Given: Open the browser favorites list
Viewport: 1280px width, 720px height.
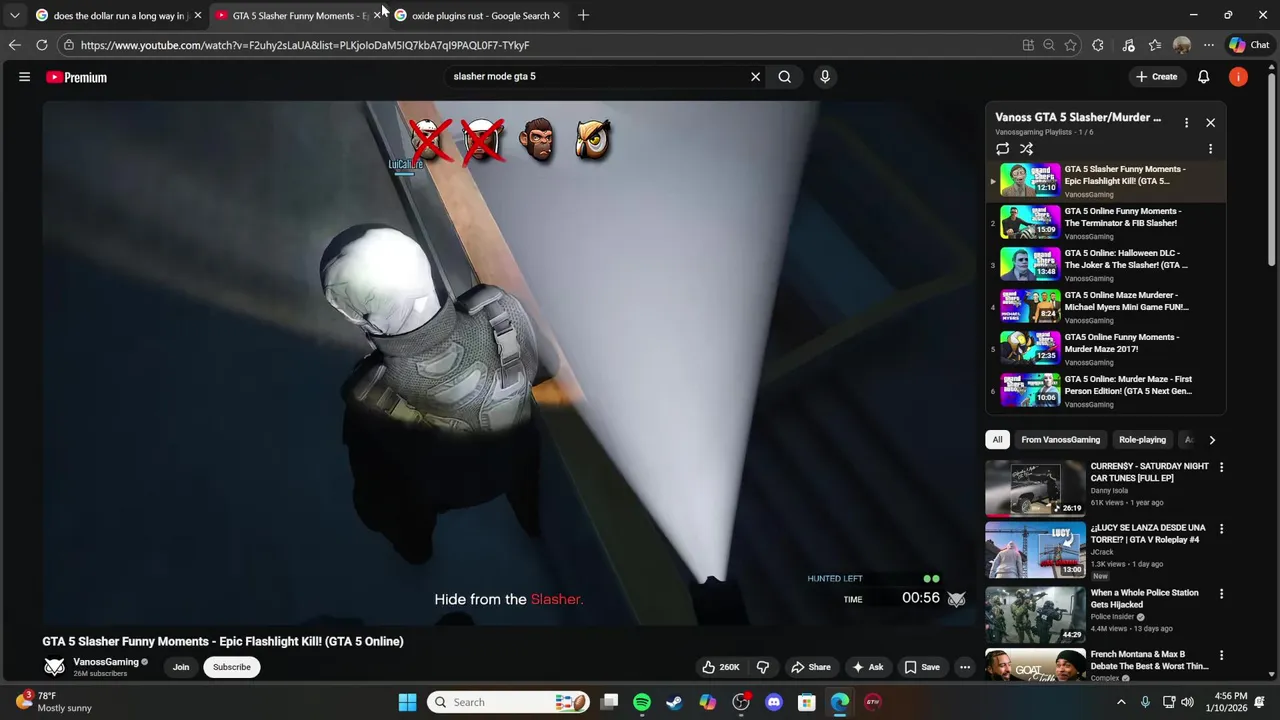Looking at the screenshot, I should click(1155, 45).
